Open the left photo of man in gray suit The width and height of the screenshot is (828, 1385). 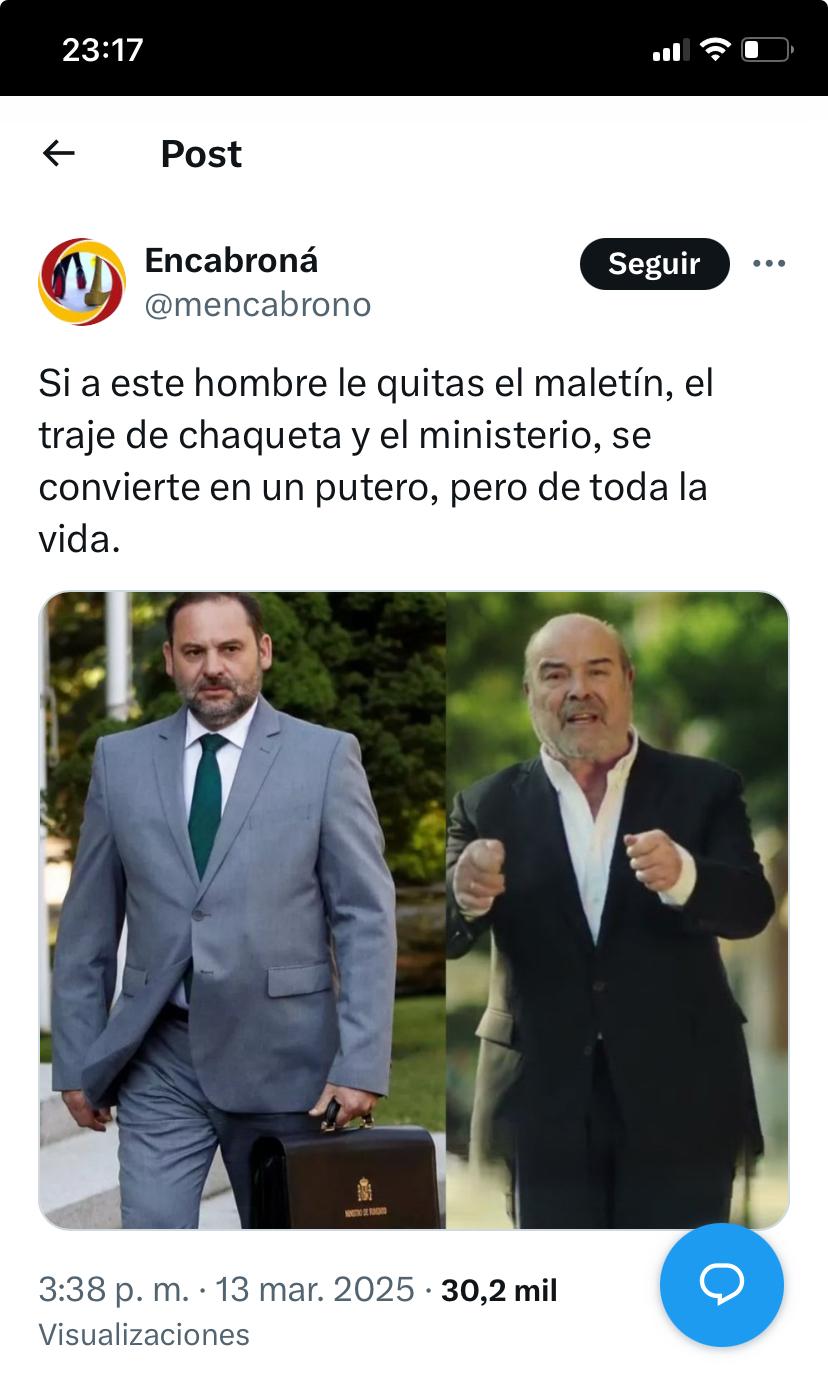242,910
